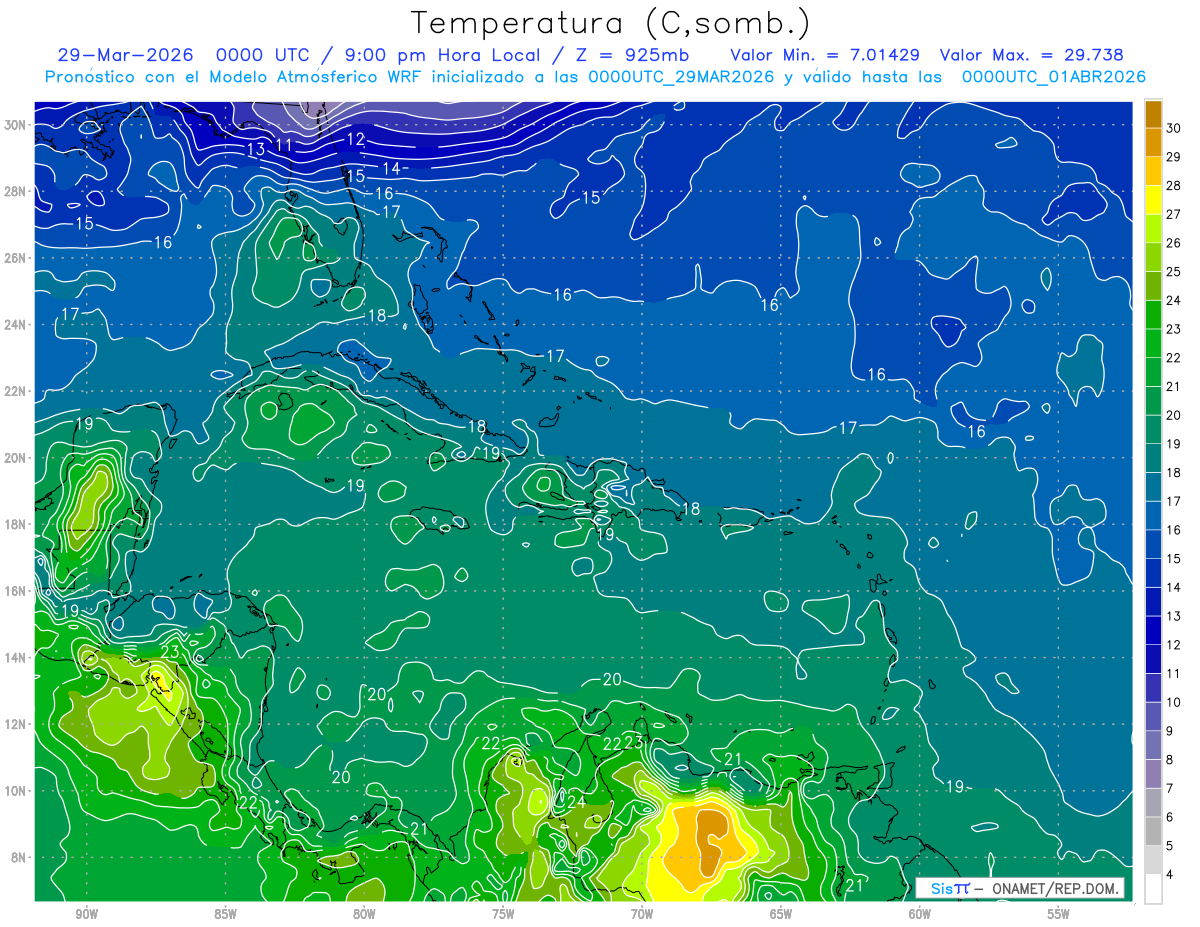Click the green 22 legend color swatch
The width and height of the screenshot is (1200, 927).
pyautogui.click(x=1153, y=343)
